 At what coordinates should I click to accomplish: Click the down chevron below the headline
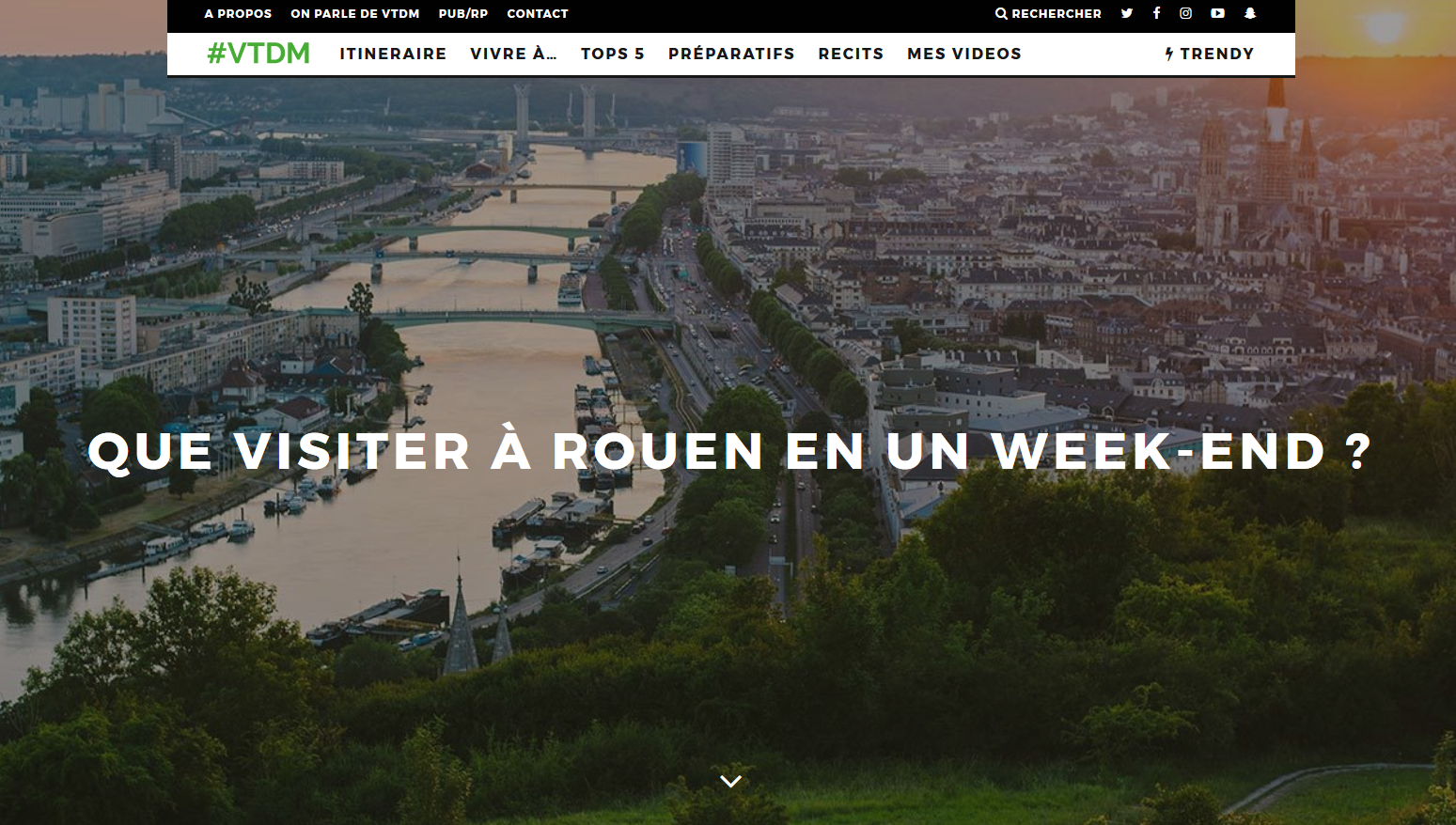click(x=730, y=781)
